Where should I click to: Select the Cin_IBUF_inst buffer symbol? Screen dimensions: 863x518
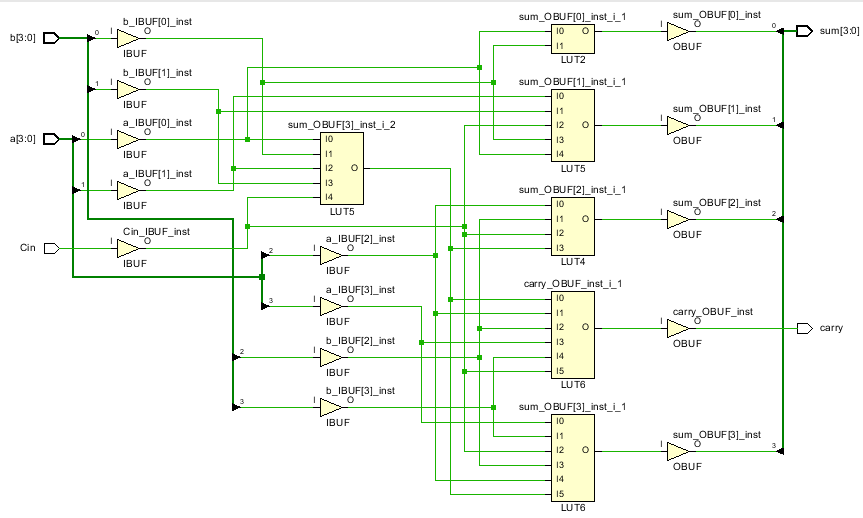click(x=128, y=248)
